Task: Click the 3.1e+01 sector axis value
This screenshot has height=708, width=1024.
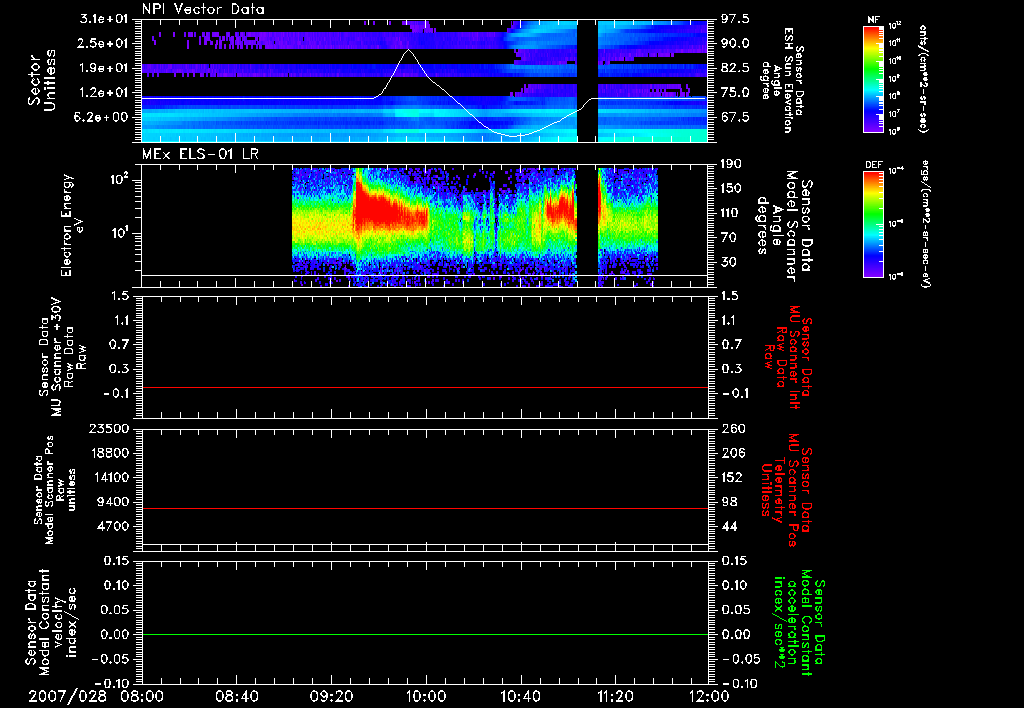Action: click(103, 19)
